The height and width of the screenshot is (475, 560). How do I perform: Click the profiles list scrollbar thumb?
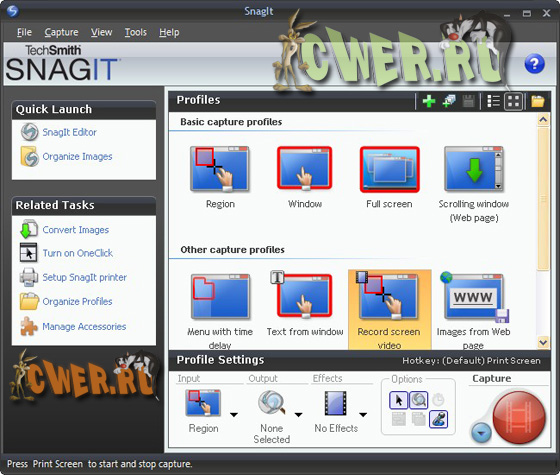click(543, 198)
